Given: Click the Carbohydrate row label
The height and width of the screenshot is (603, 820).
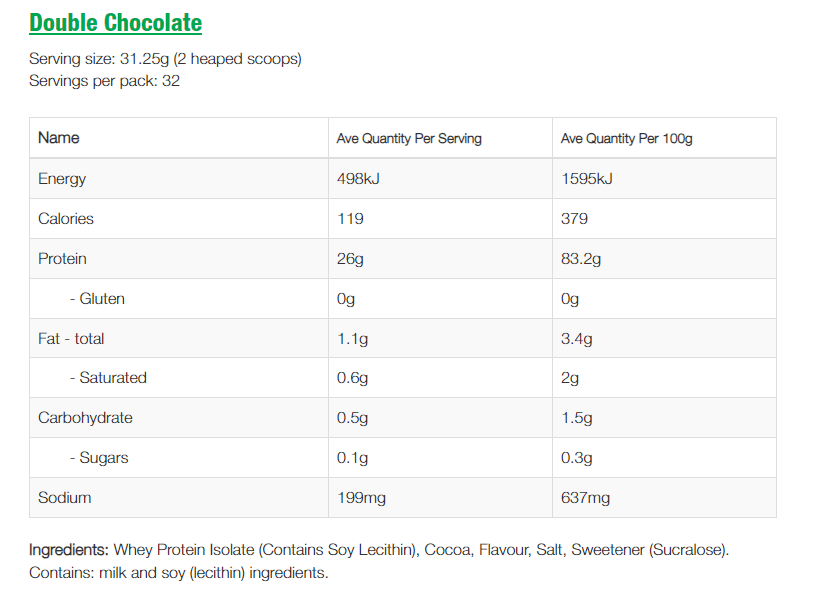Looking at the screenshot, I should click(85, 418).
